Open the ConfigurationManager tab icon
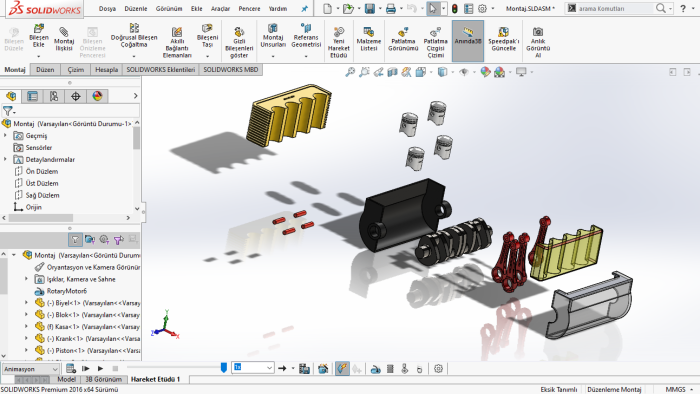Image resolution: width=700 pixels, height=394 pixels. [x=54, y=96]
